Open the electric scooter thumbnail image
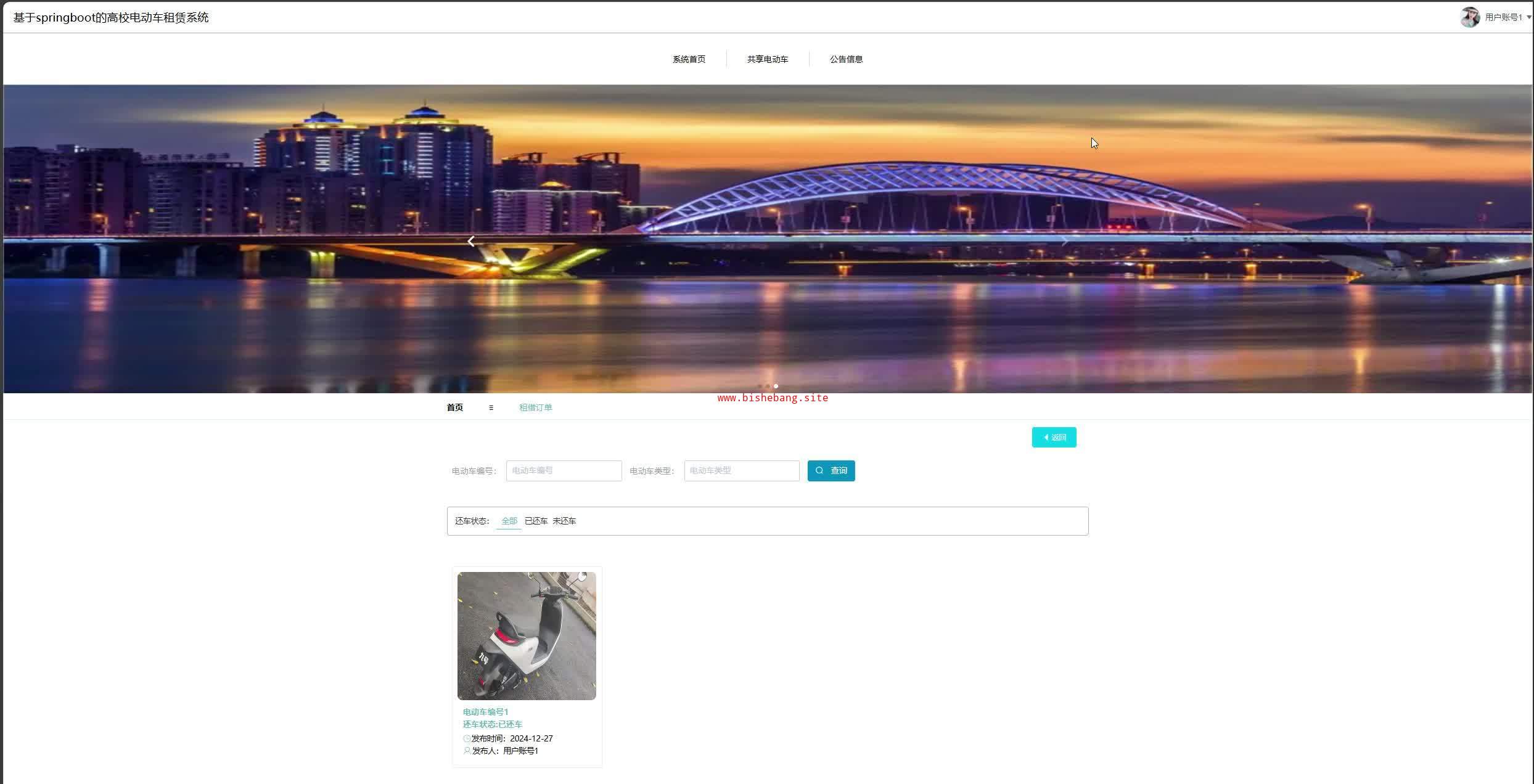The height and width of the screenshot is (784, 1534). pyautogui.click(x=527, y=635)
